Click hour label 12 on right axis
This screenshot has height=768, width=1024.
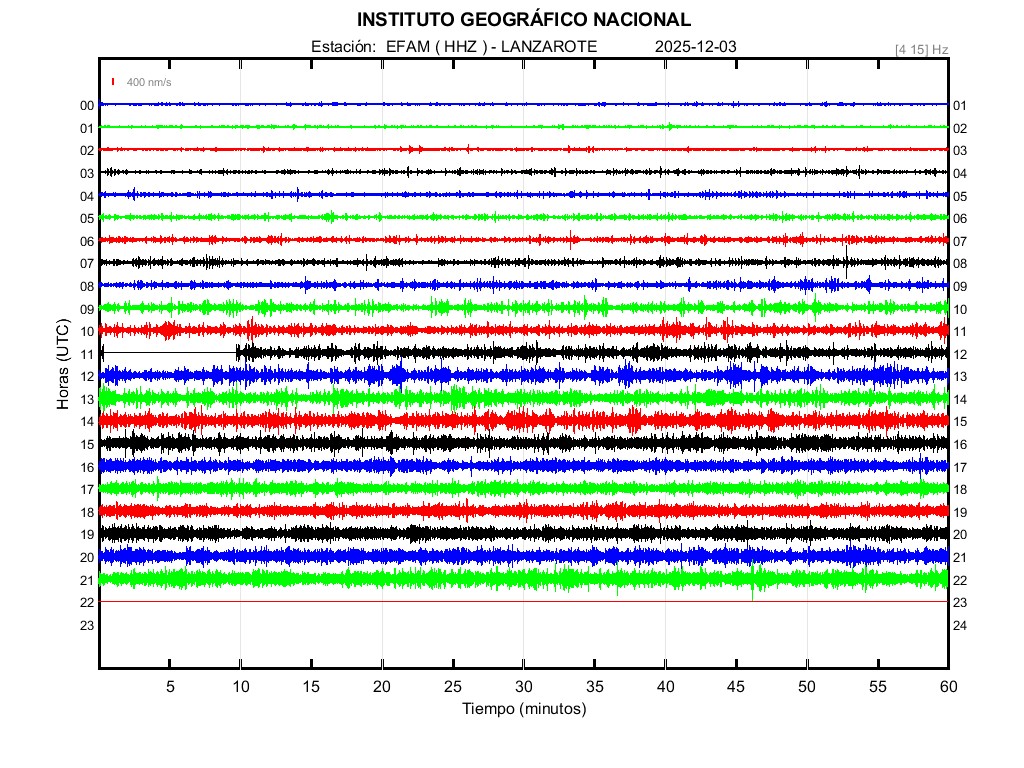[x=960, y=354]
